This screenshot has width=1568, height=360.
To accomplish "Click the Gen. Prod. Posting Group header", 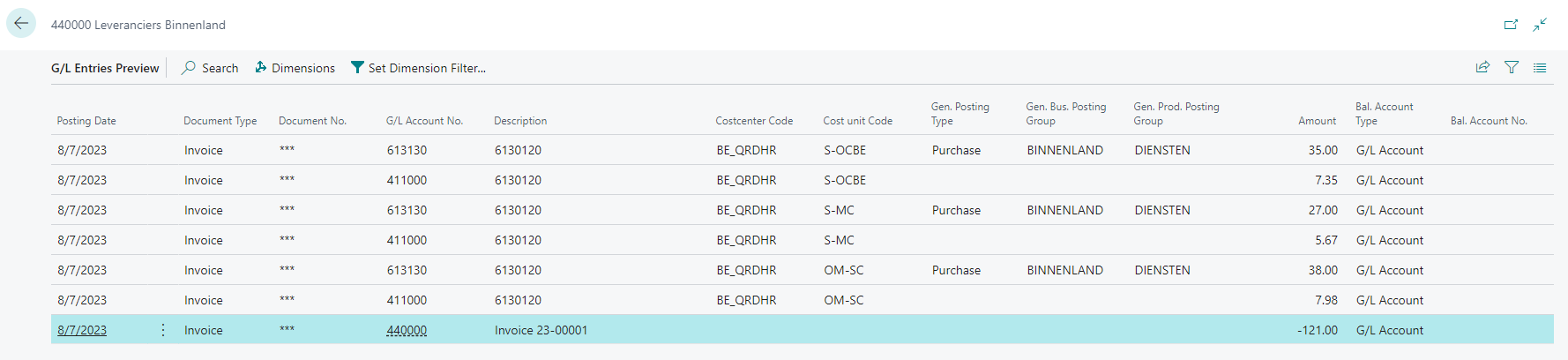I will coord(1176,114).
